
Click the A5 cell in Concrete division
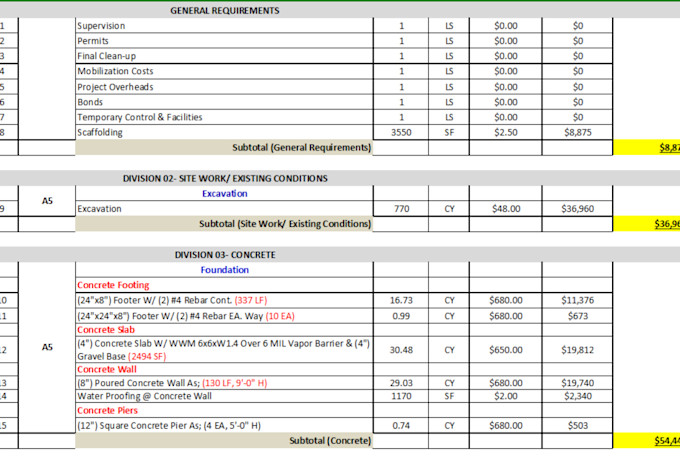[x=47, y=347]
